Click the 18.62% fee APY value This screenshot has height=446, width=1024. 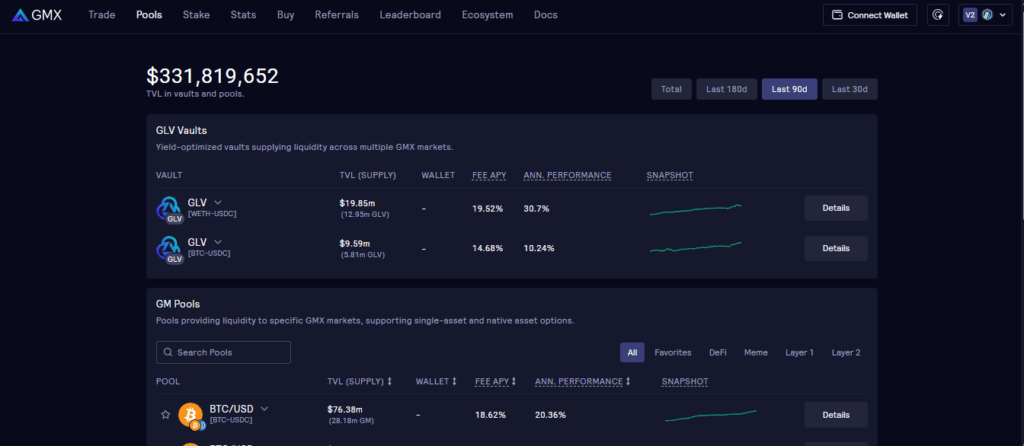tap(490, 415)
